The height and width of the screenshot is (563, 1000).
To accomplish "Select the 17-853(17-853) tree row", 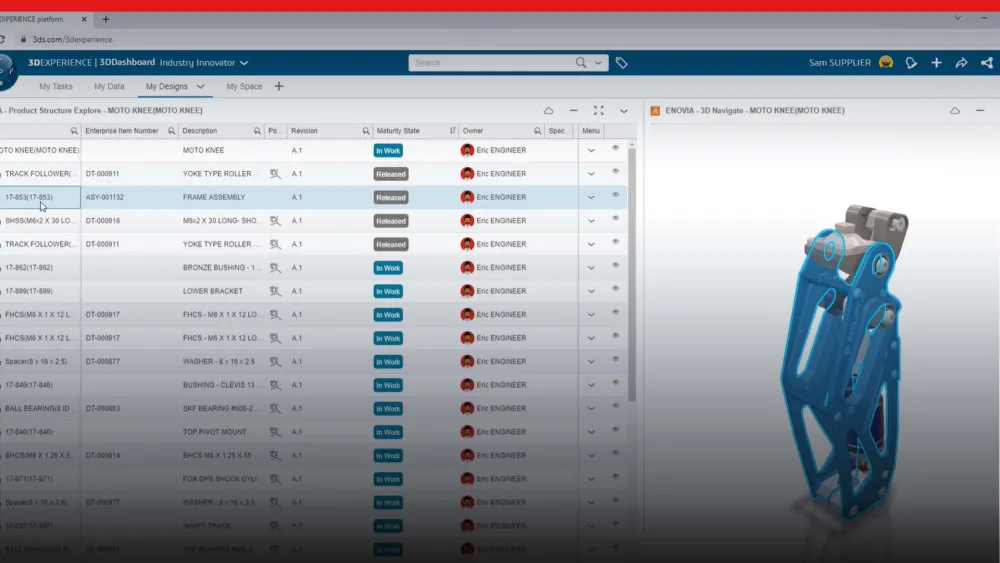I will click(x=29, y=197).
